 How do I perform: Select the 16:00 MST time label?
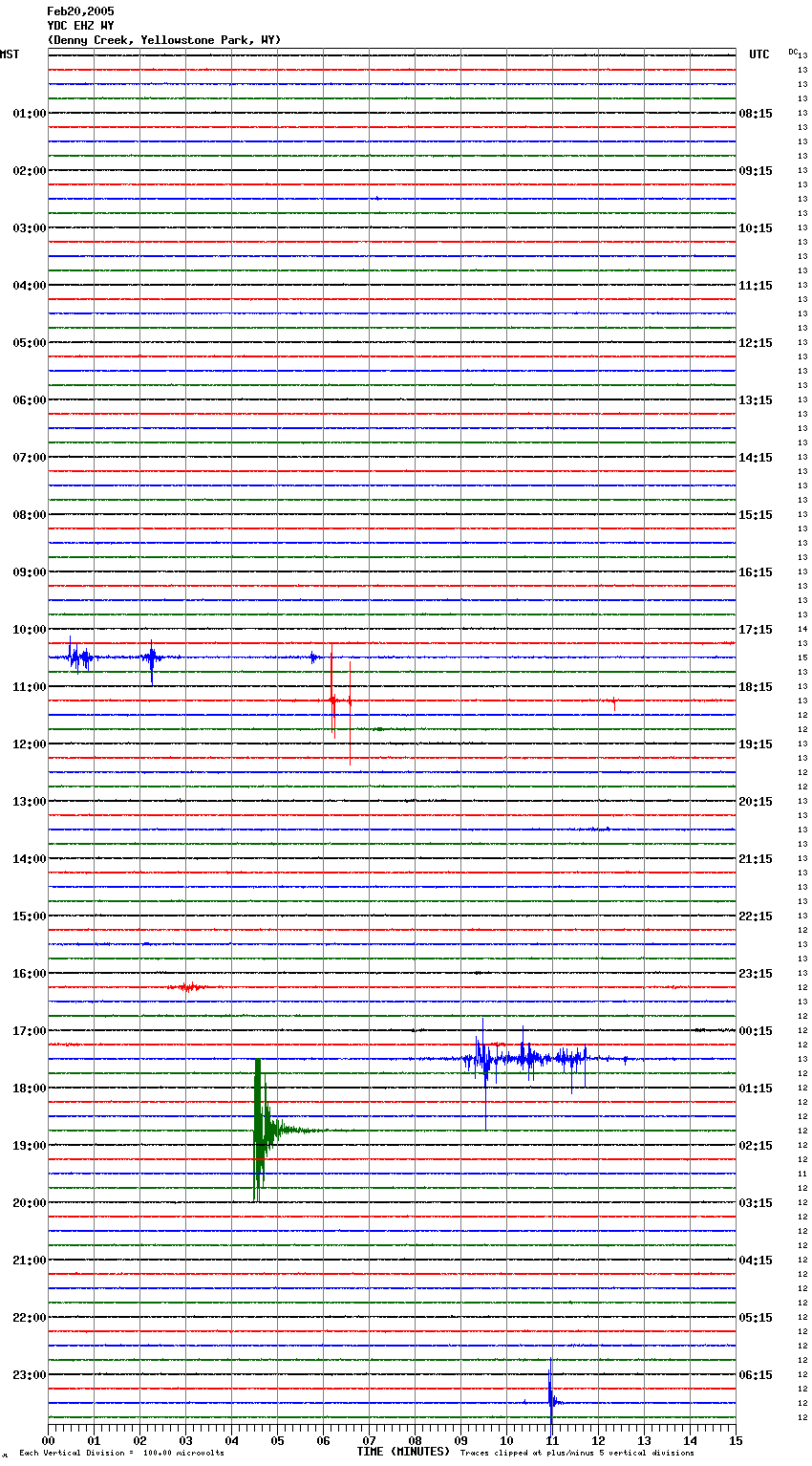(x=30, y=974)
